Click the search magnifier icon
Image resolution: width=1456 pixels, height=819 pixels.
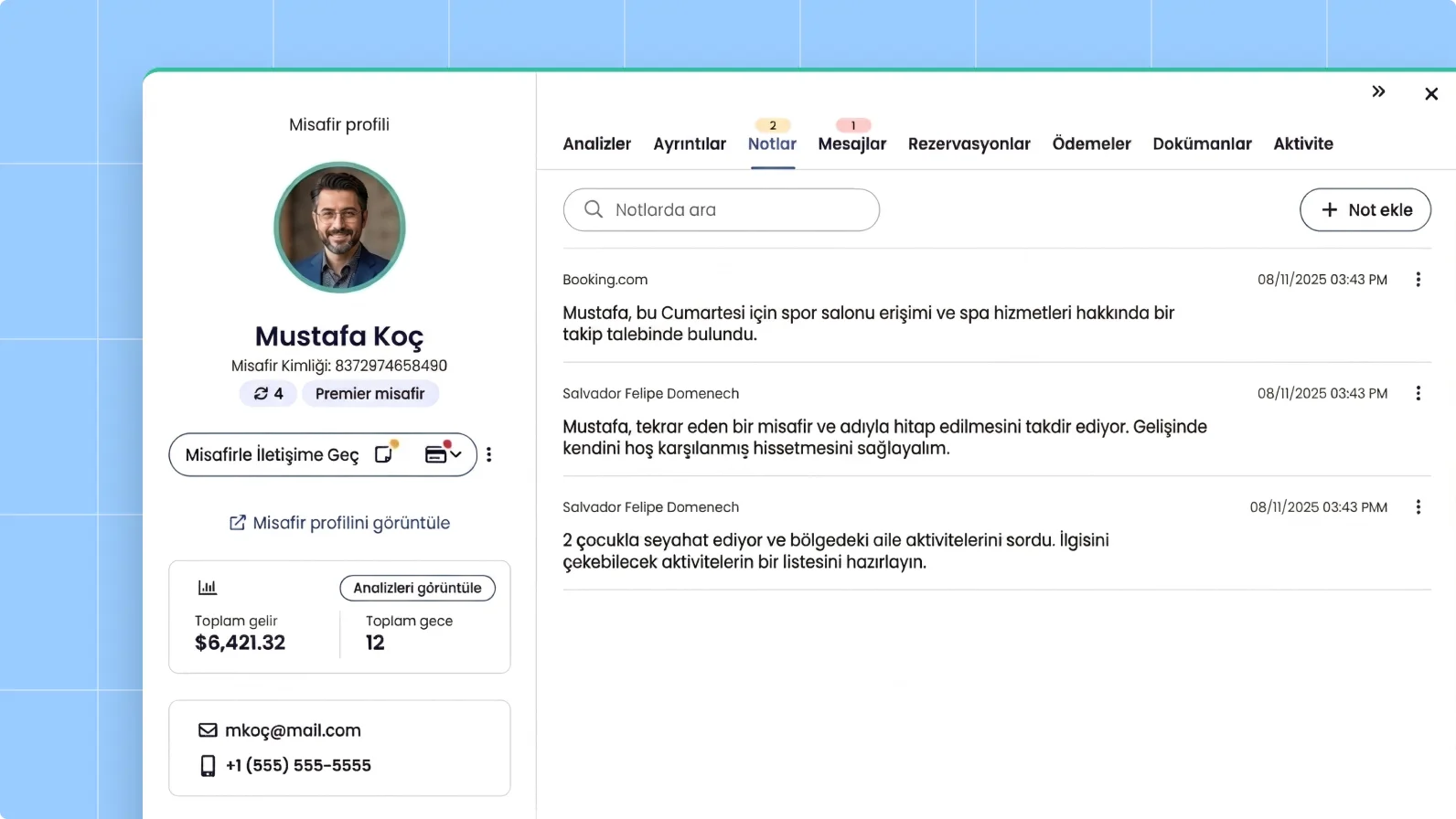(x=594, y=209)
